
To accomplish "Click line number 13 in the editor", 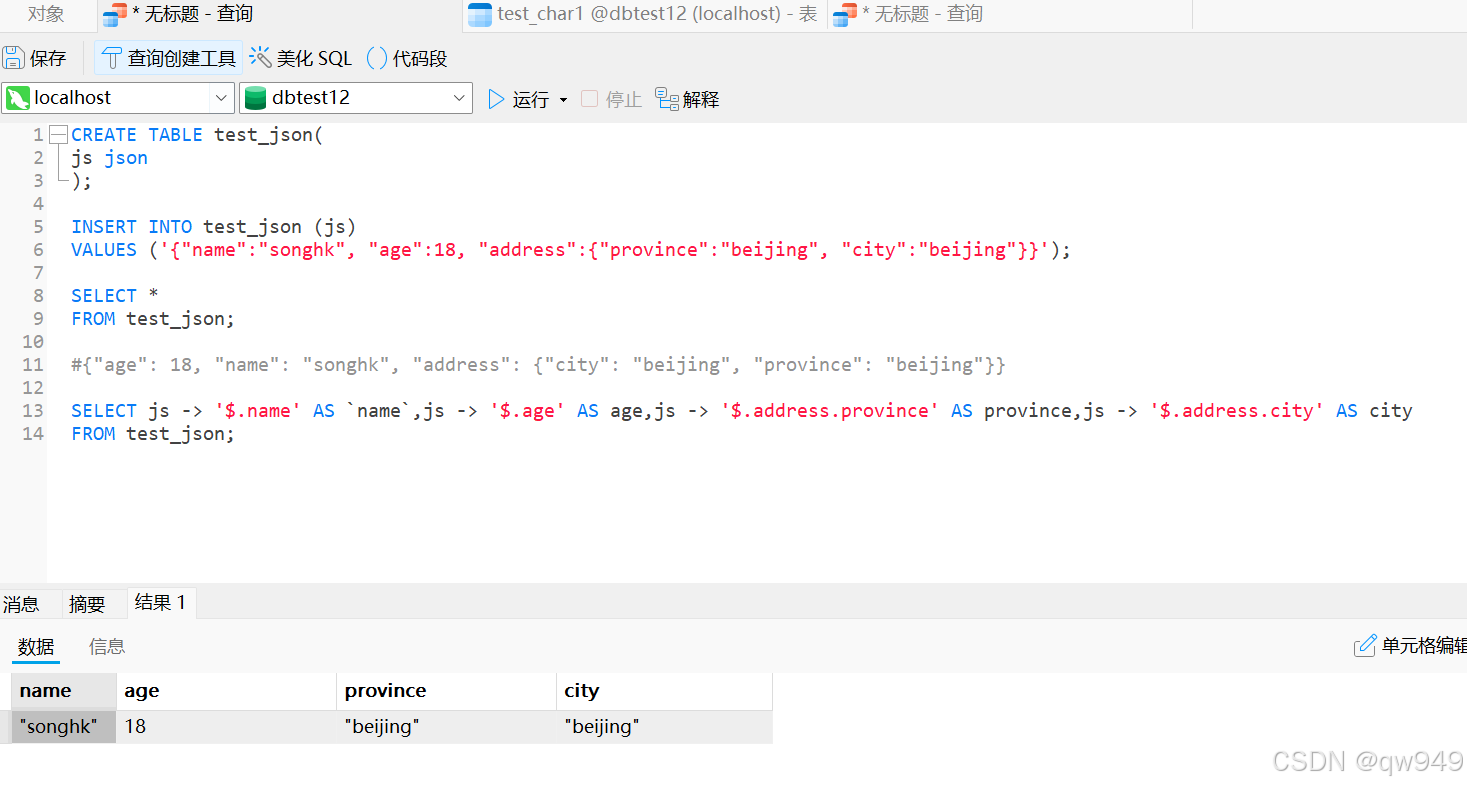I will tap(33, 410).
